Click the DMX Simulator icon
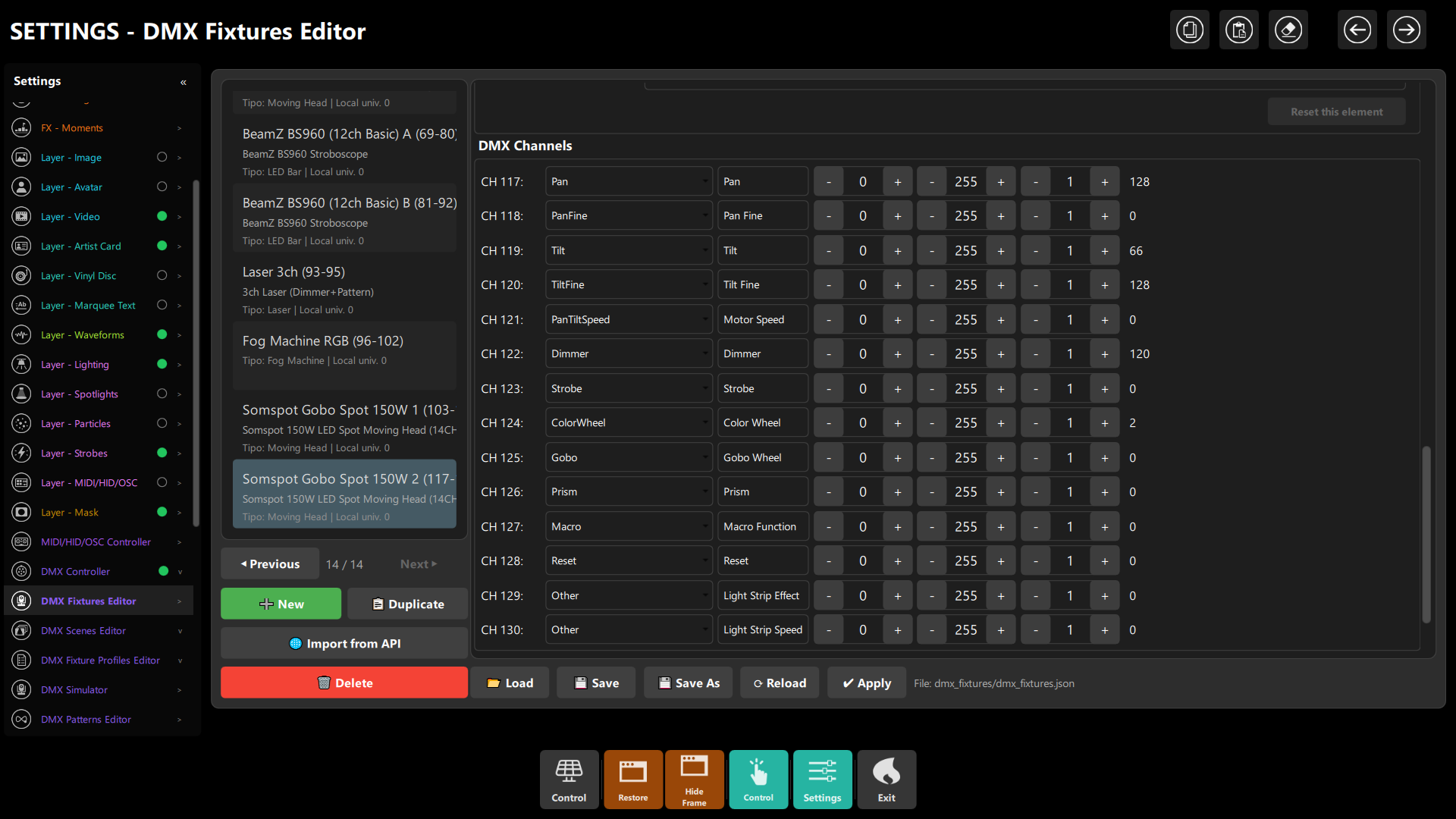 [22, 690]
